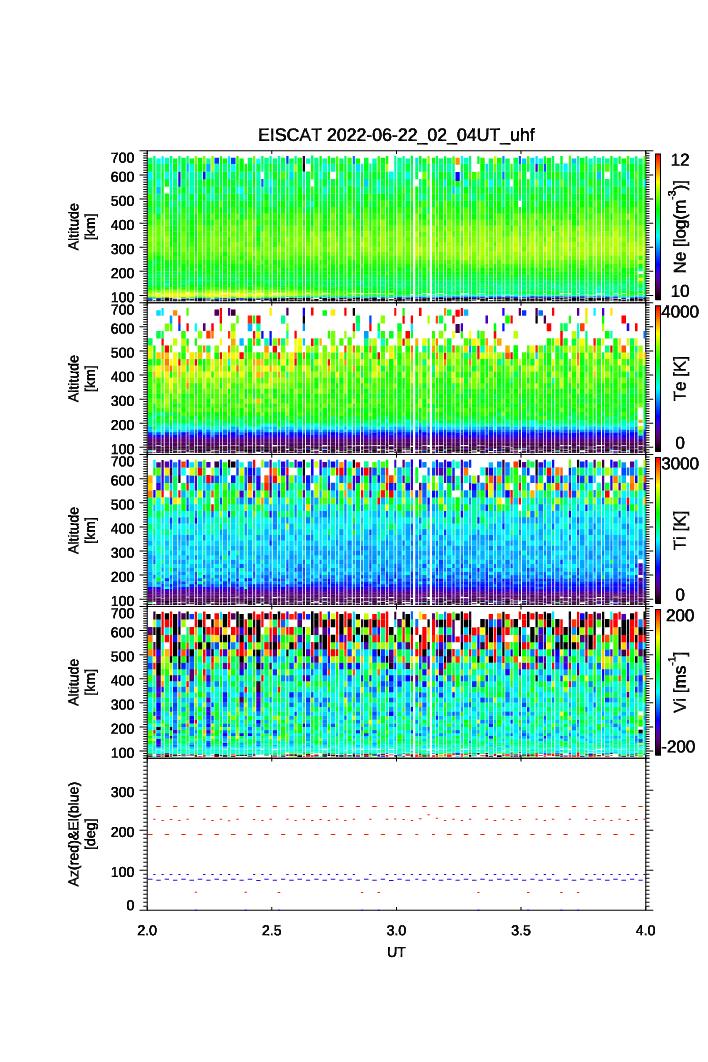The height and width of the screenshot is (1062, 708).
Task: Click the 3.0 tick on the UT axis
Action: (x=397, y=930)
